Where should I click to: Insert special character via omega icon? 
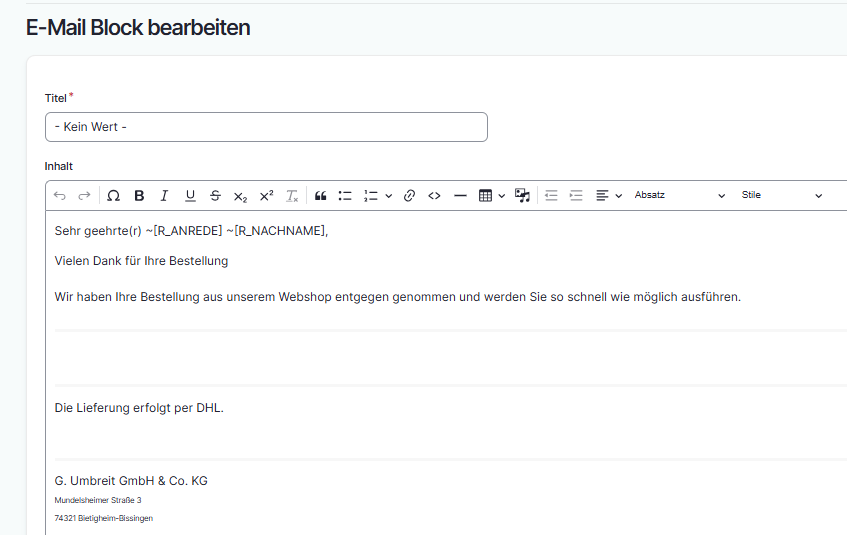point(113,196)
